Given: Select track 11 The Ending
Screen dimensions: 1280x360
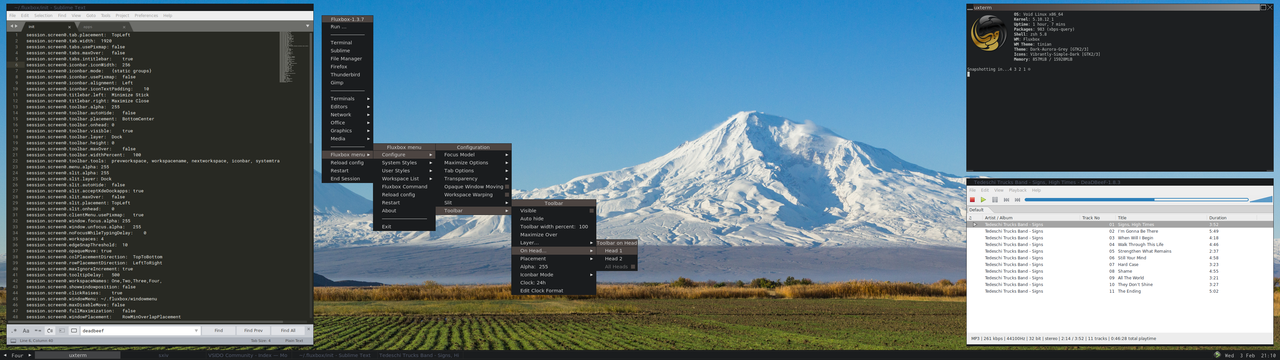Looking at the screenshot, I should (1119, 291).
